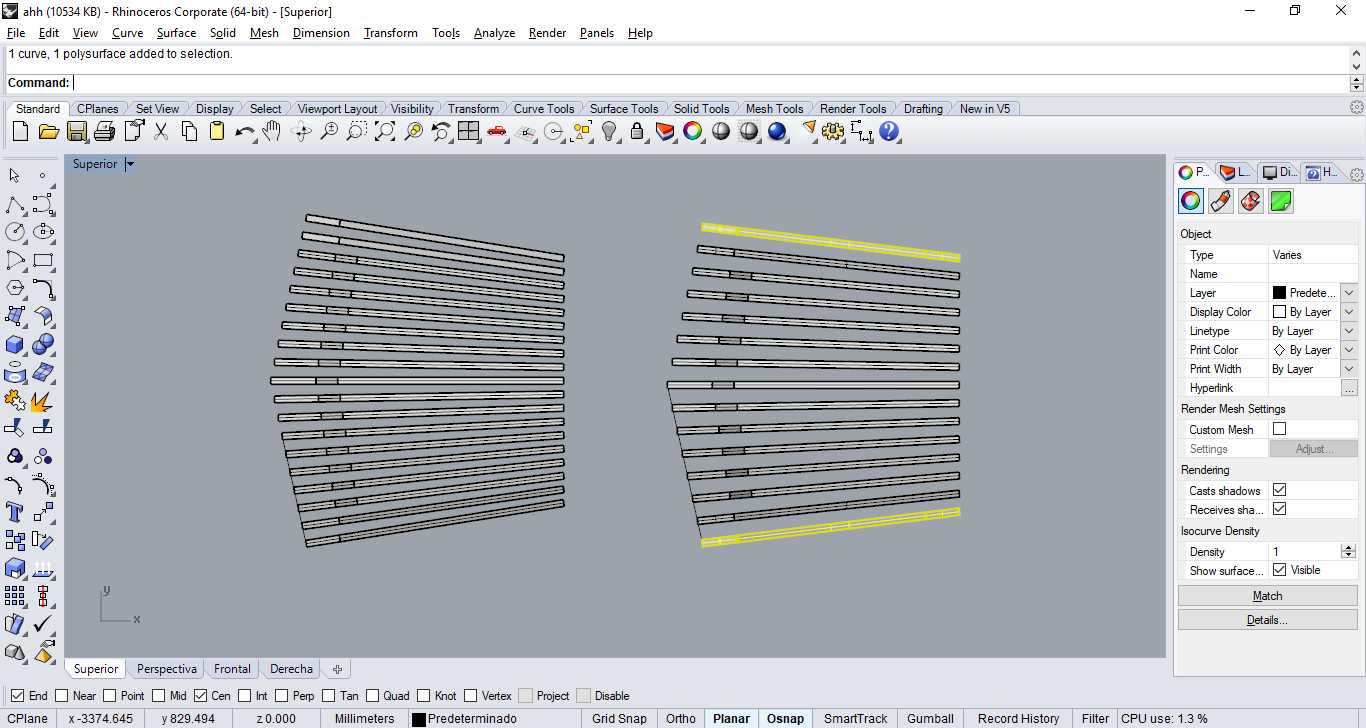Screen dimensions: 1366x728
Task: Click the Print icon in toolbar
Action: pos(104,131)
